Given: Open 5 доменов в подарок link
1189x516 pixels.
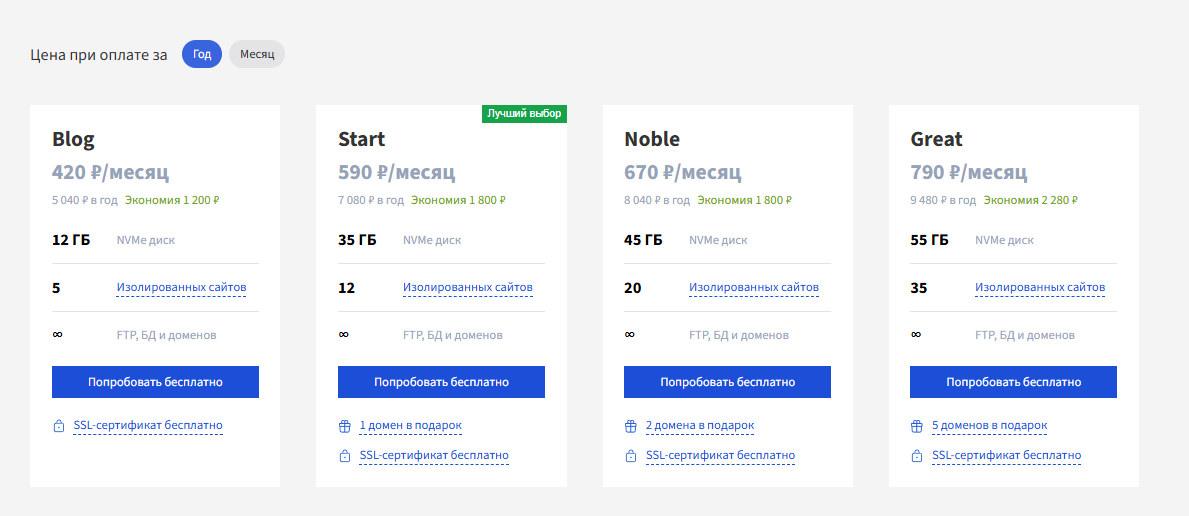Looking at the screenshot, I should [x=990, y=426].
